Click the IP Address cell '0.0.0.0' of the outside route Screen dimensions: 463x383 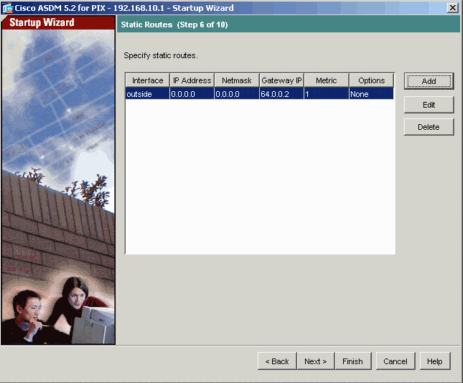pos(192,94)
